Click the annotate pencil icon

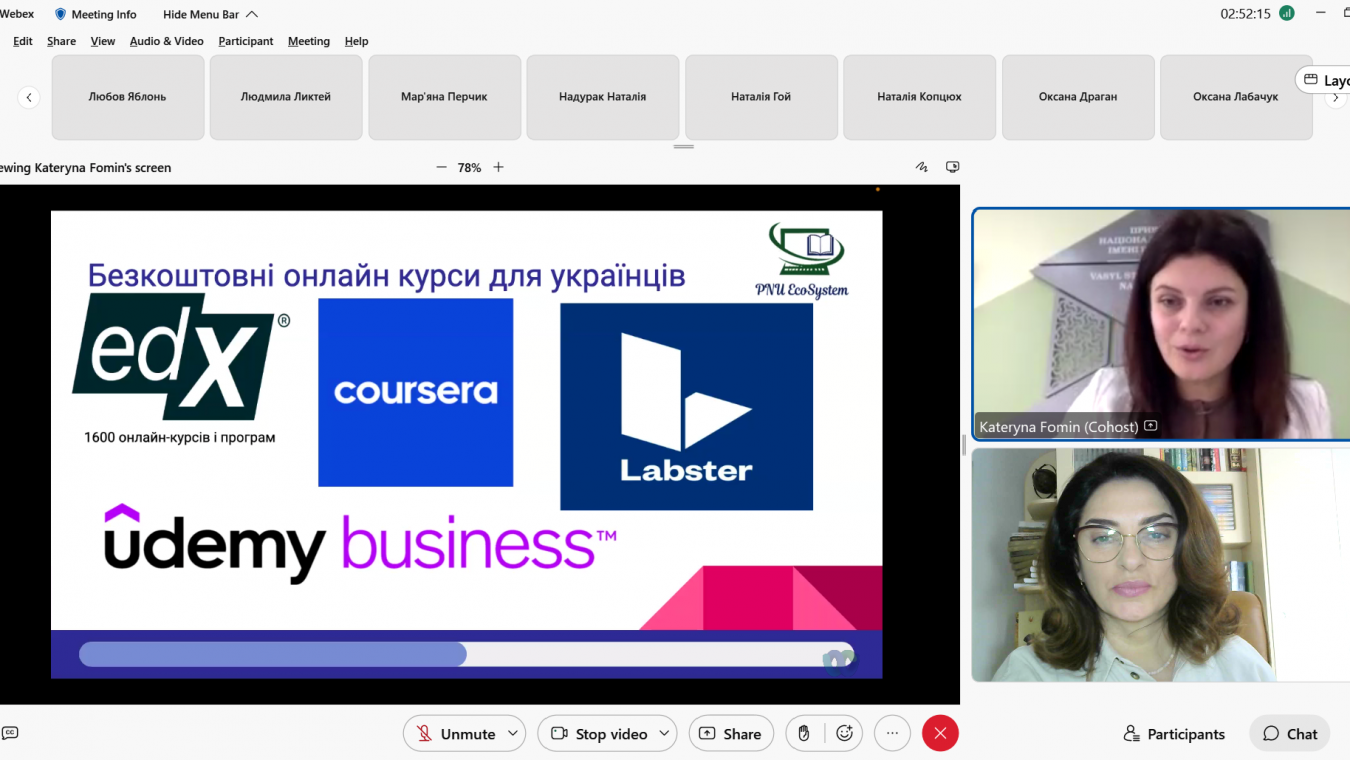[x=921, y=167]
